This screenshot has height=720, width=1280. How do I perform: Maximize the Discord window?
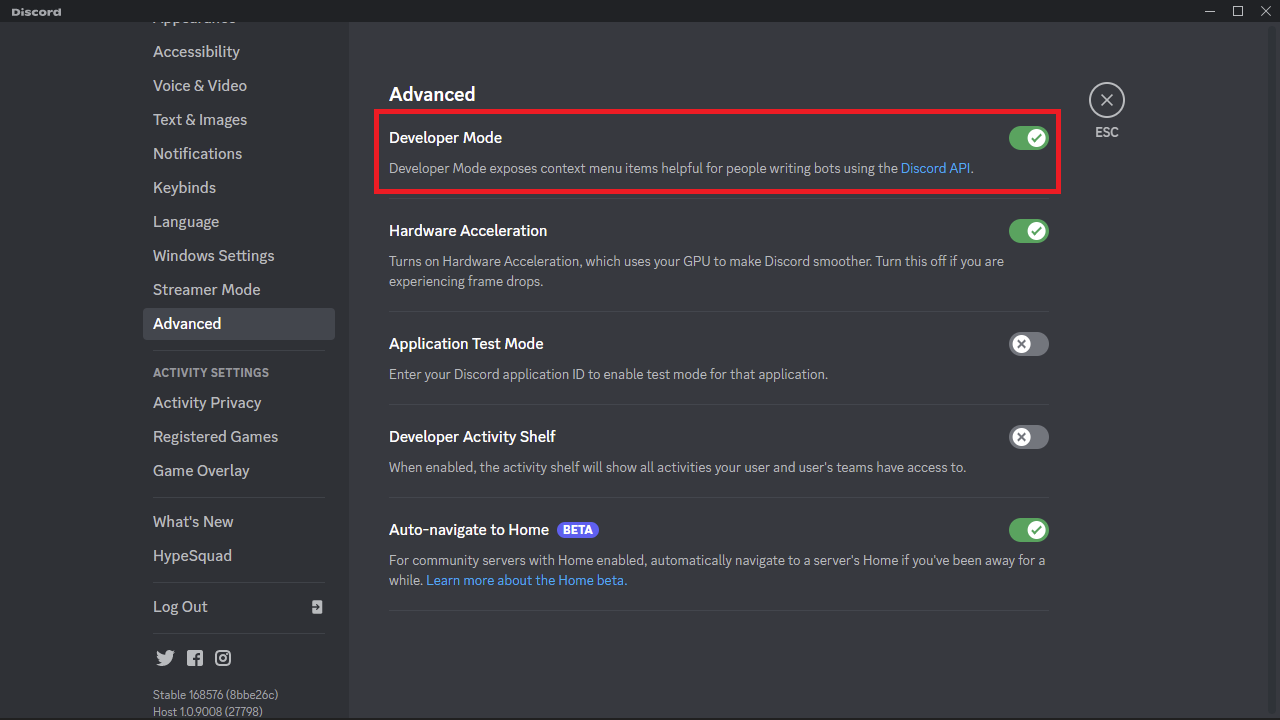pos(1238,11)
